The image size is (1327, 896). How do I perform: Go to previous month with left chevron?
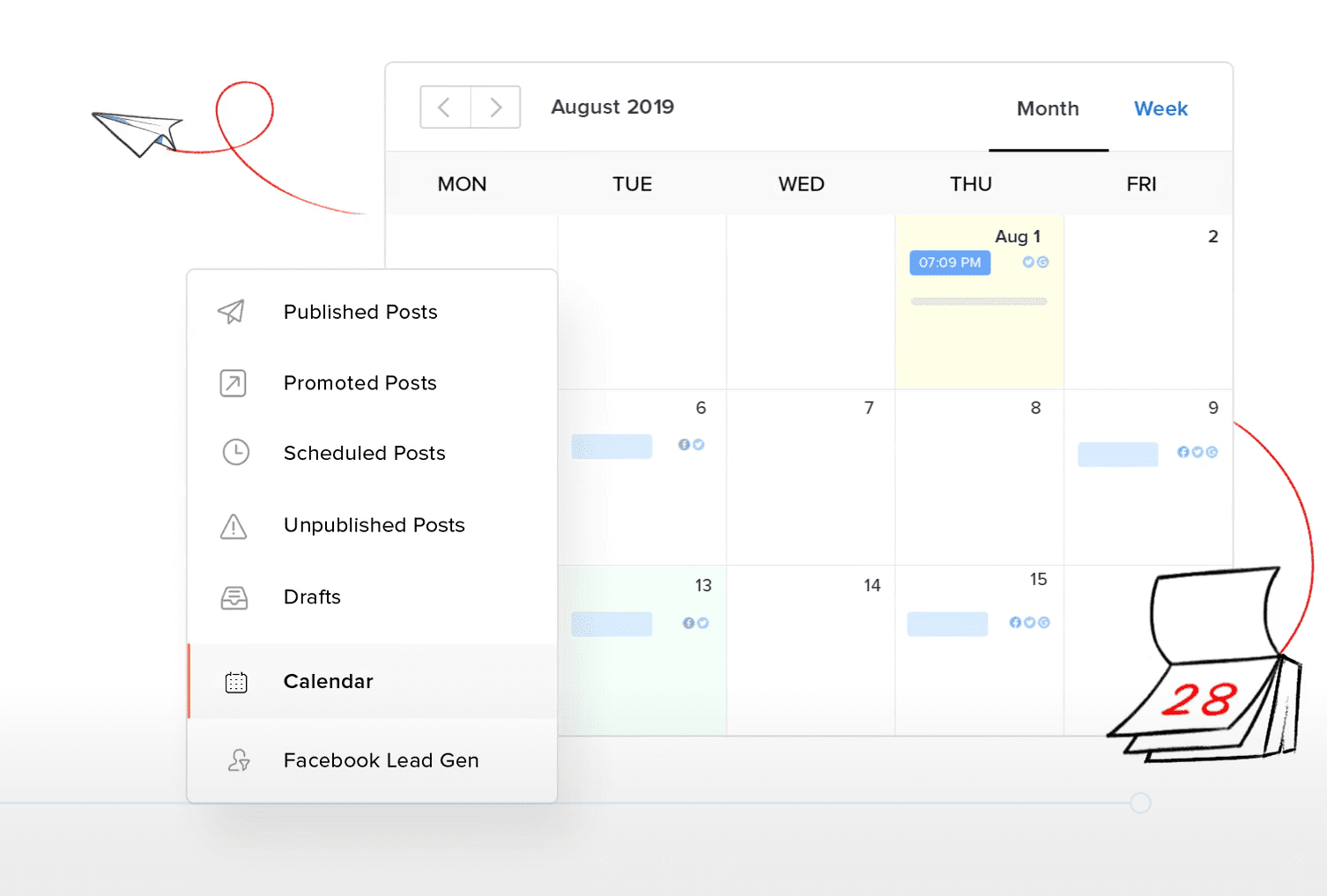445,107
